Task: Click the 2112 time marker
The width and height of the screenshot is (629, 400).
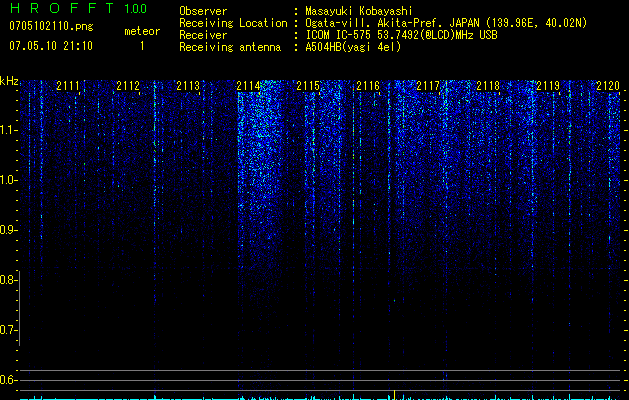Action: click(128, 85)
